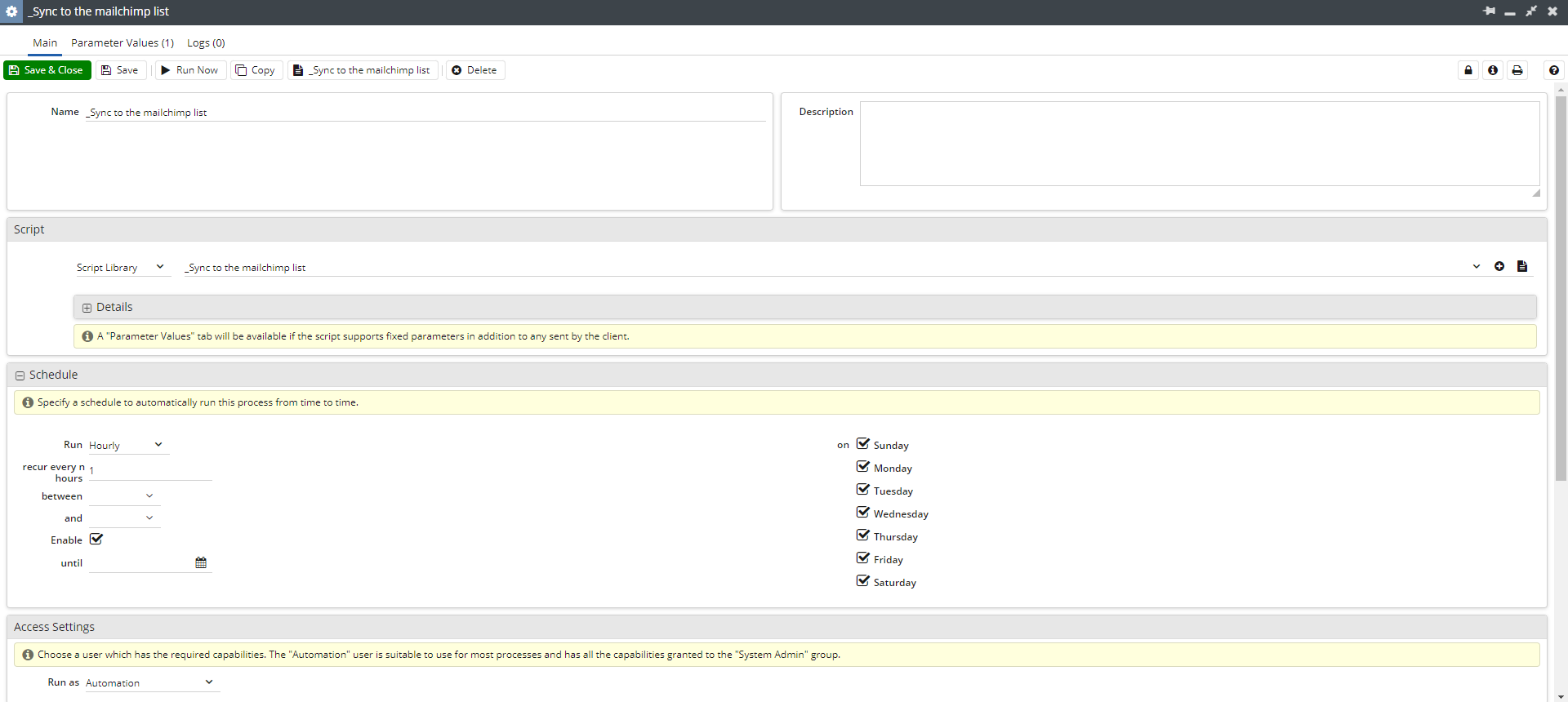The height and width of the screenshot is (702, 1568).
Task: Pin the window with the pin icon
Action: (x=1490, y=11)
